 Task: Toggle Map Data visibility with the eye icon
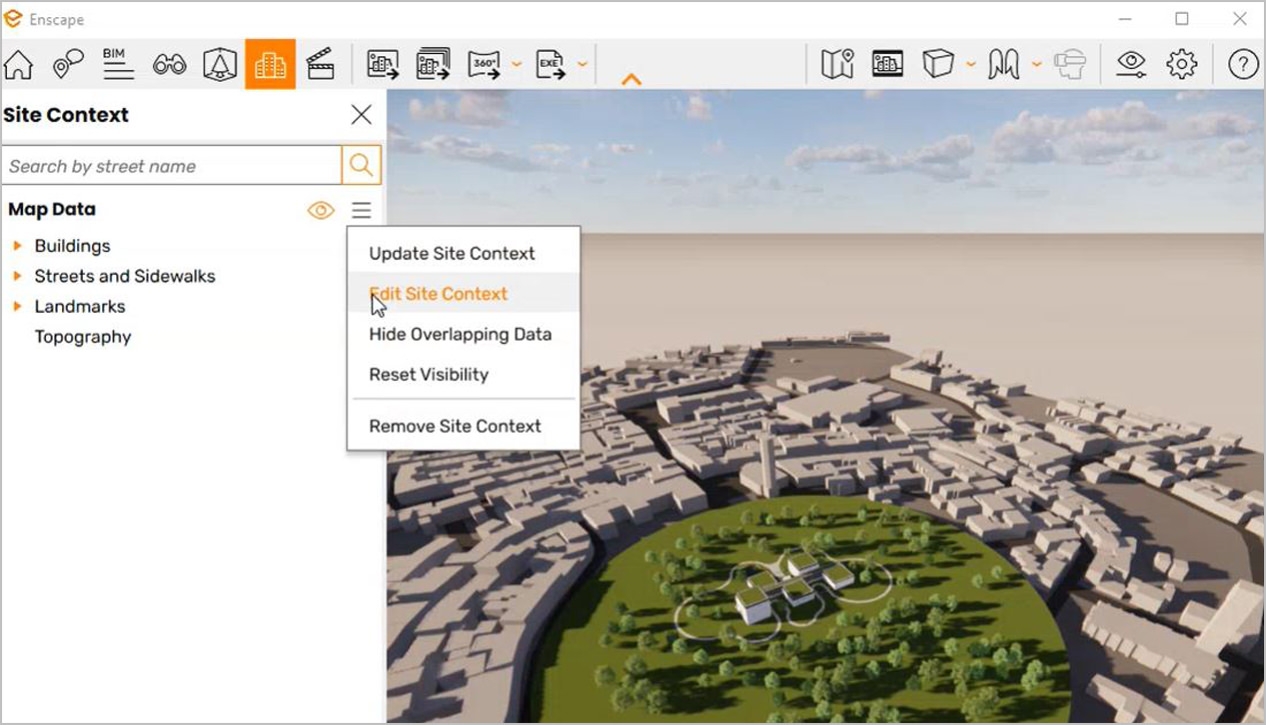320,210
